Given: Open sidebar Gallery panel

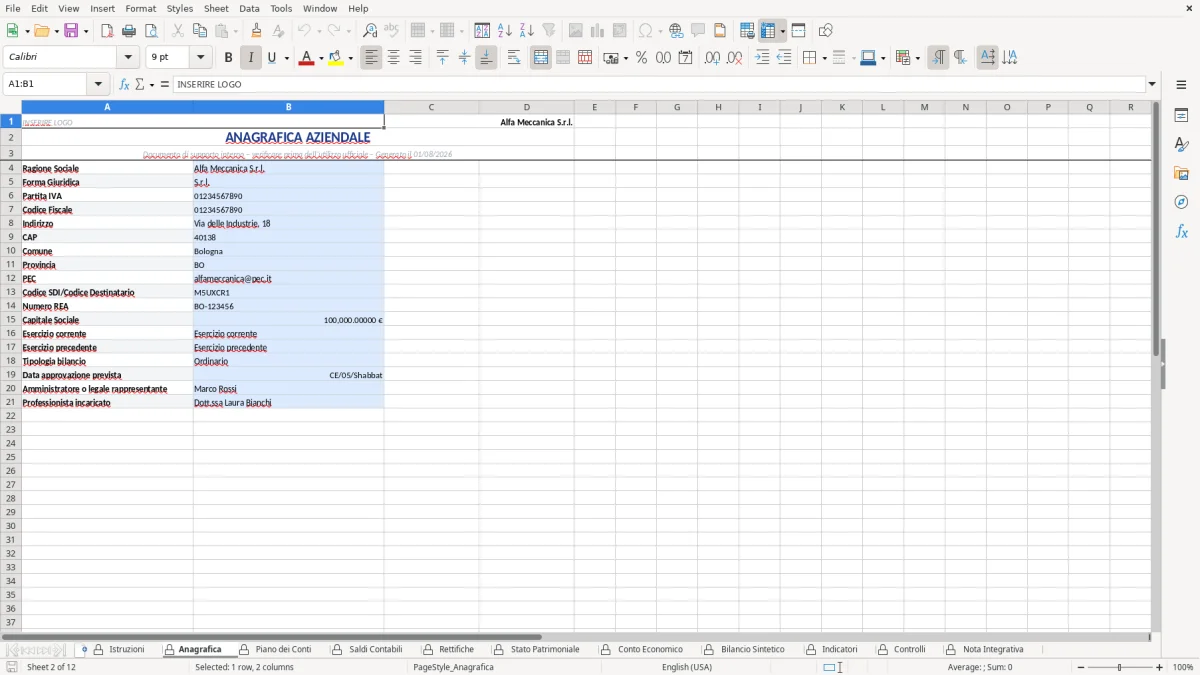Looking at the screenshot, I should pos(1181,174).
